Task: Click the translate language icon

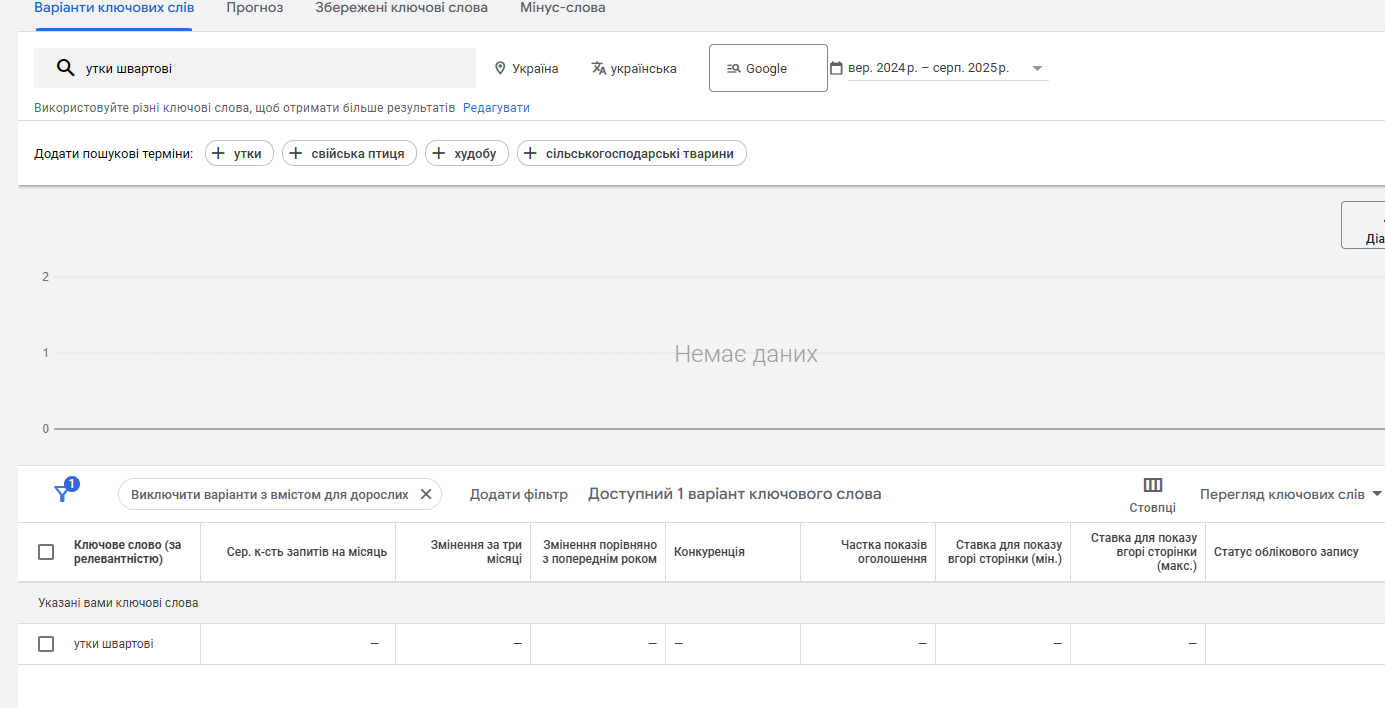Action: [x=598, y=68]
